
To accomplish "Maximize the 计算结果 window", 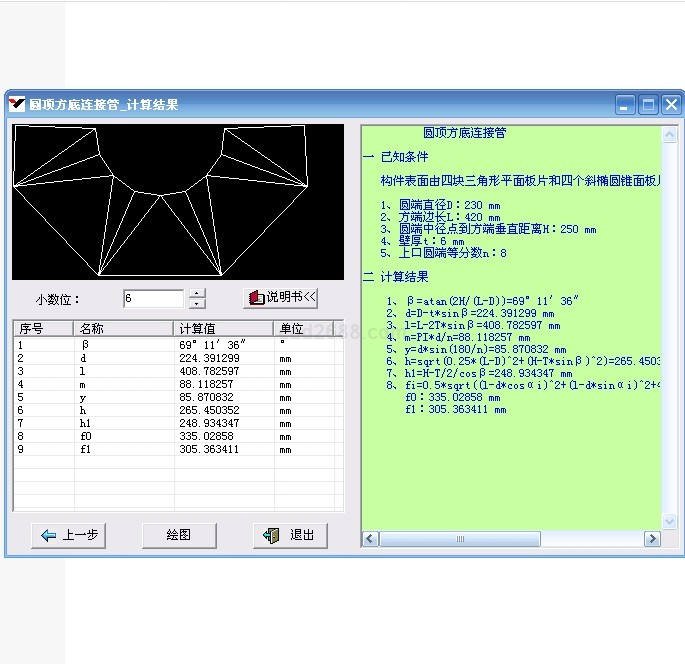I will [648, 104].
